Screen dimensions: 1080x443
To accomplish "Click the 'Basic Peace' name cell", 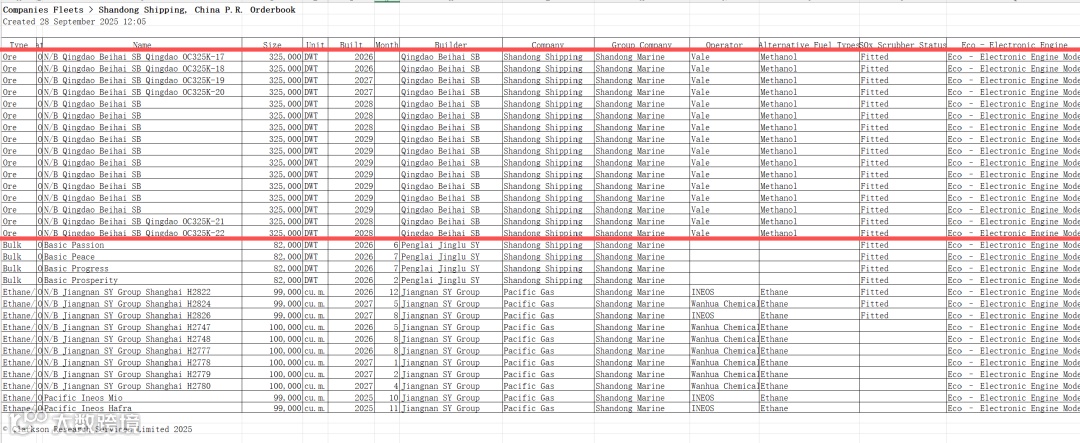I will coord(142,256).
